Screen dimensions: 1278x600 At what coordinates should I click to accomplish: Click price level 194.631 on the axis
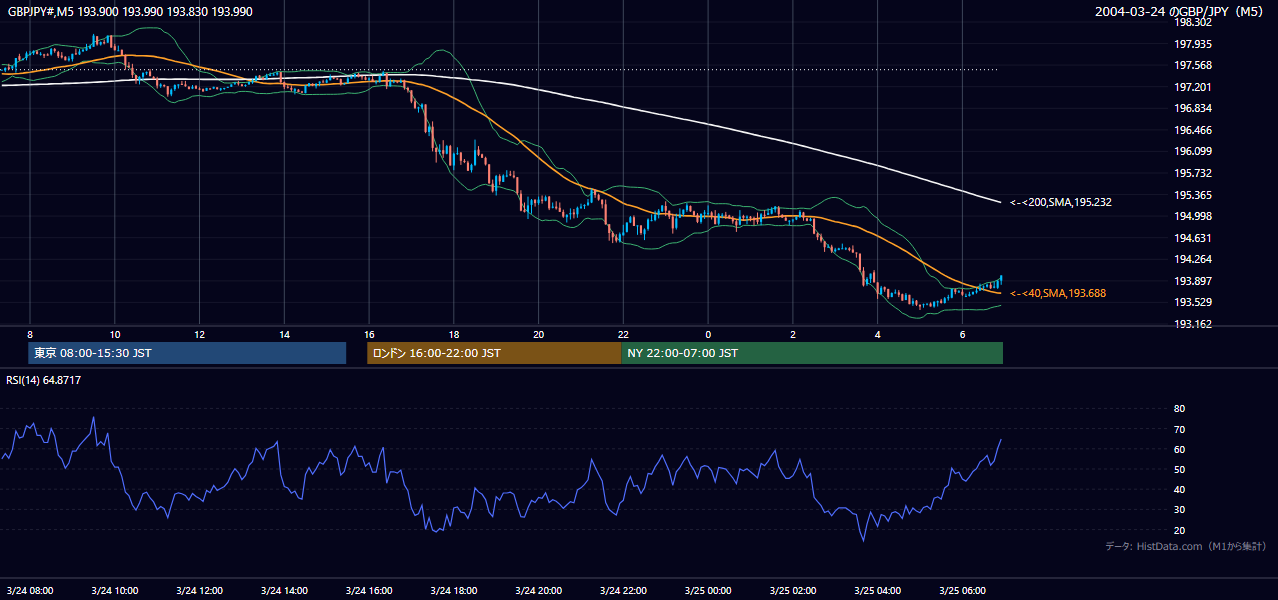tap(1192, 238)
